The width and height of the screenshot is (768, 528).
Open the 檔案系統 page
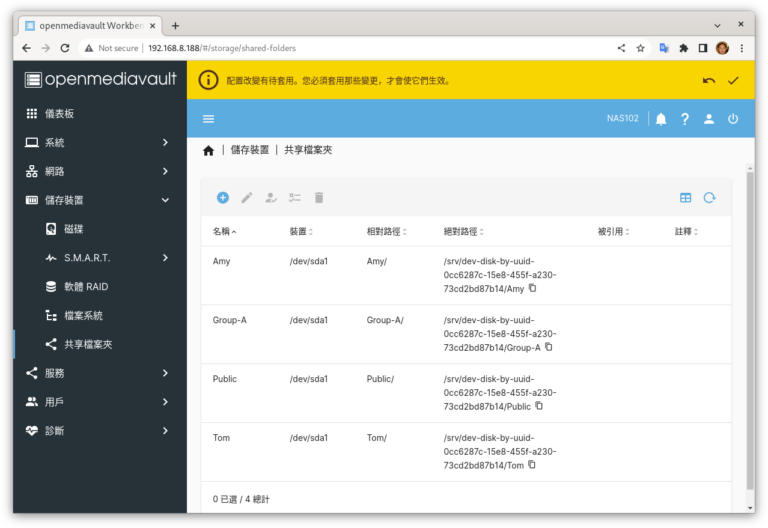pos(100,316)
